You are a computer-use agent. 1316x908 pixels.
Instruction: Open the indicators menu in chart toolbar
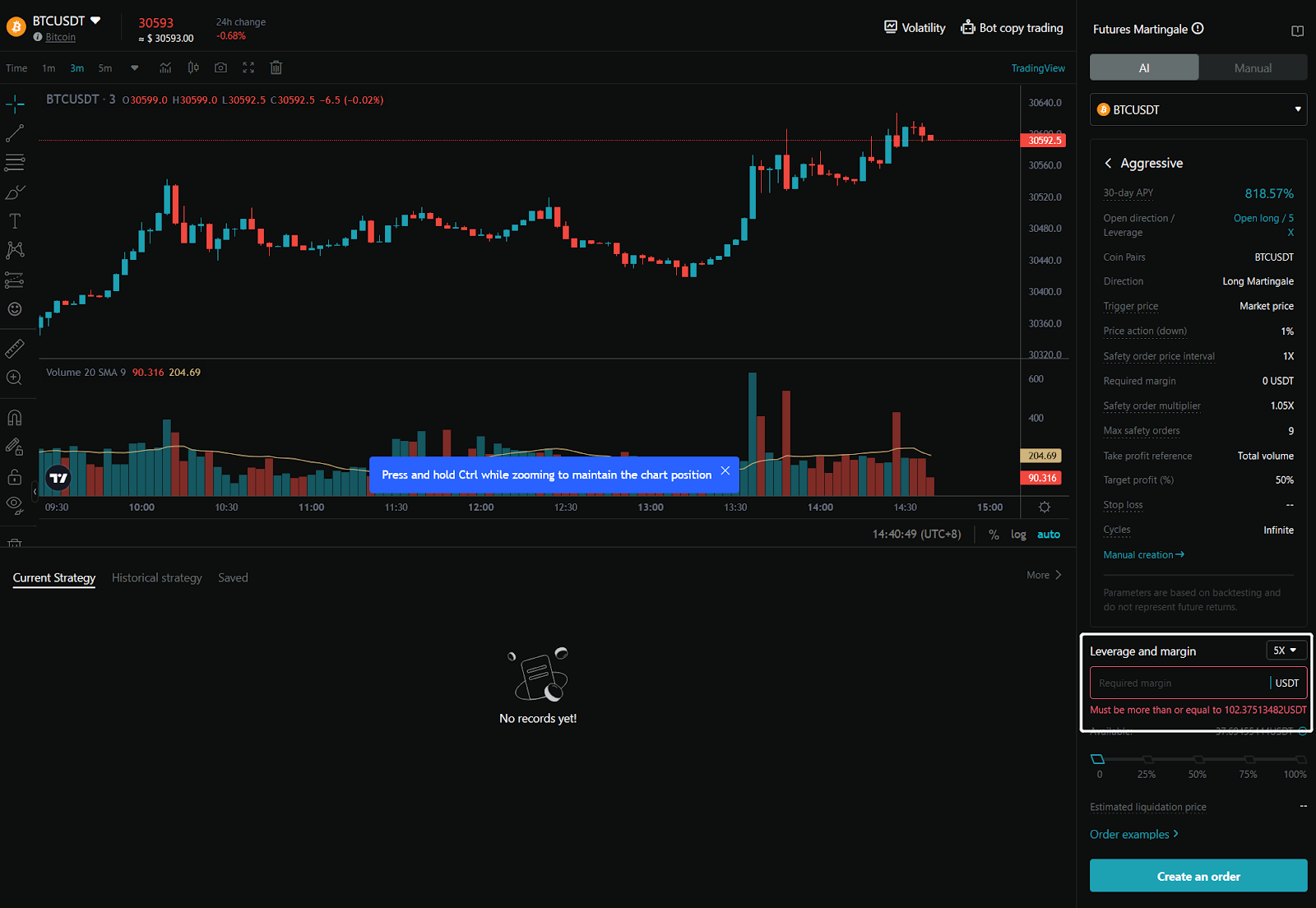click(x=165, y=68)
